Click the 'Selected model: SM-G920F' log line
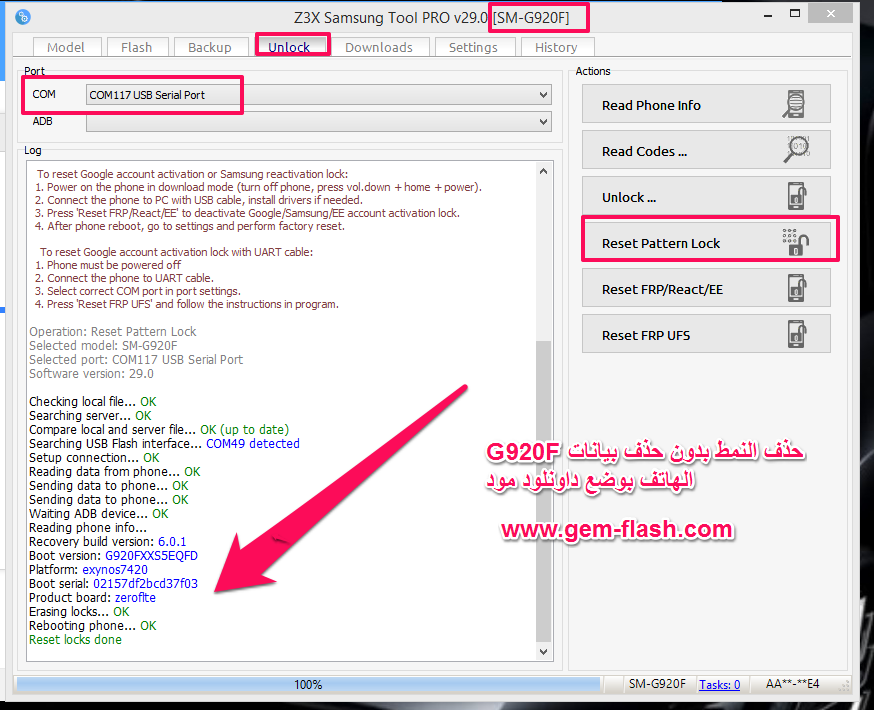The width and height of the screenshot is (874, 710). click(103, 346)
